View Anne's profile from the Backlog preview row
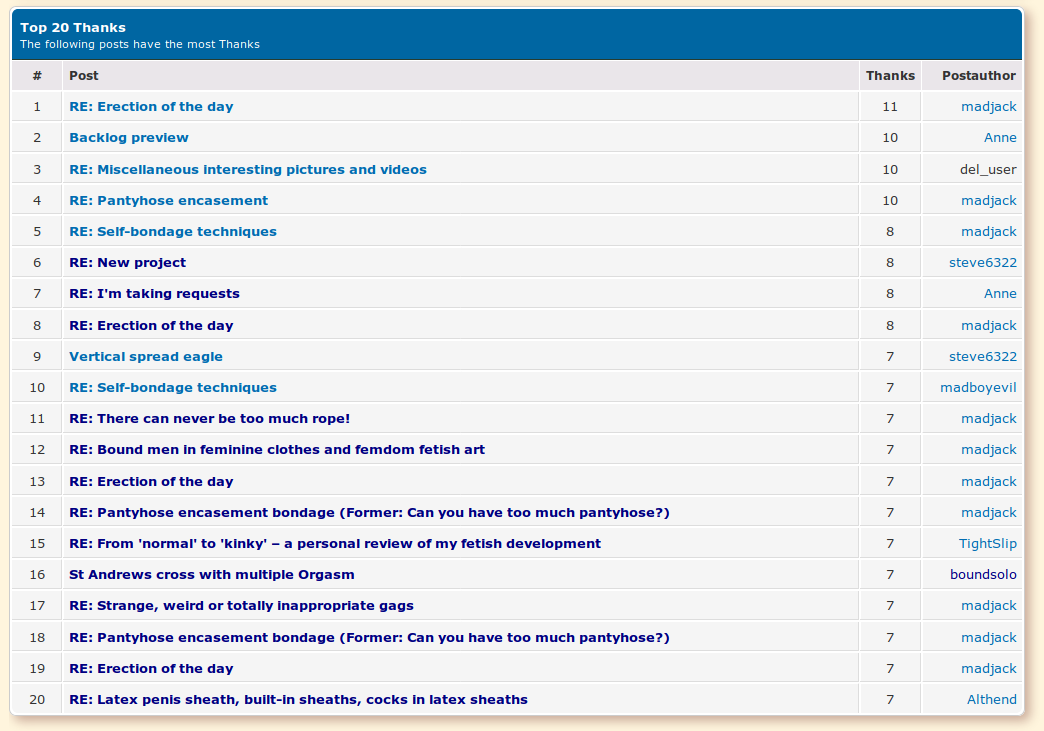Screen dimensions: 1044x731 pyautogui.click(x=999, y=138)
